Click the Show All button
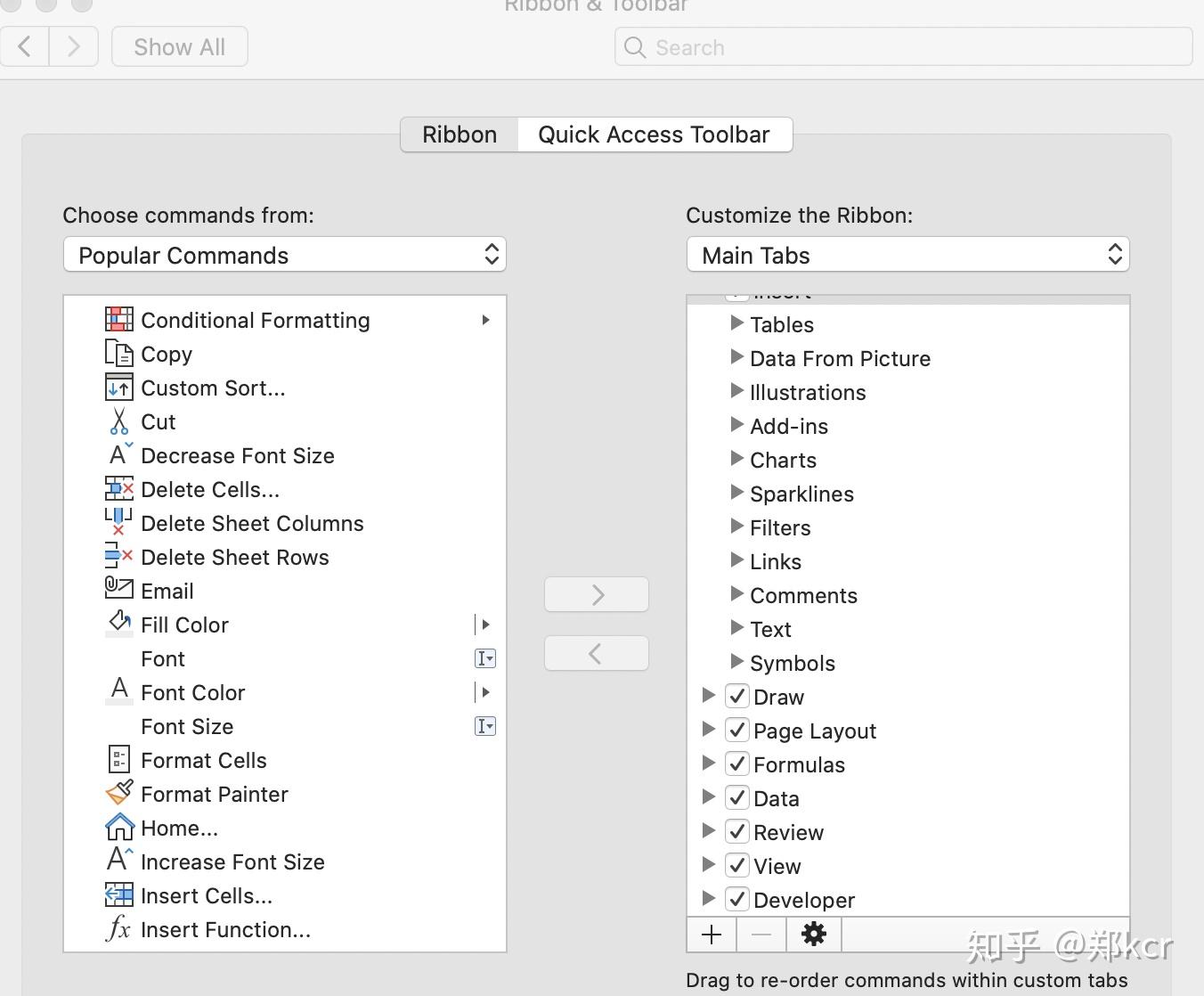Viewport: 1204px width, 996px height. coord(179,46)
